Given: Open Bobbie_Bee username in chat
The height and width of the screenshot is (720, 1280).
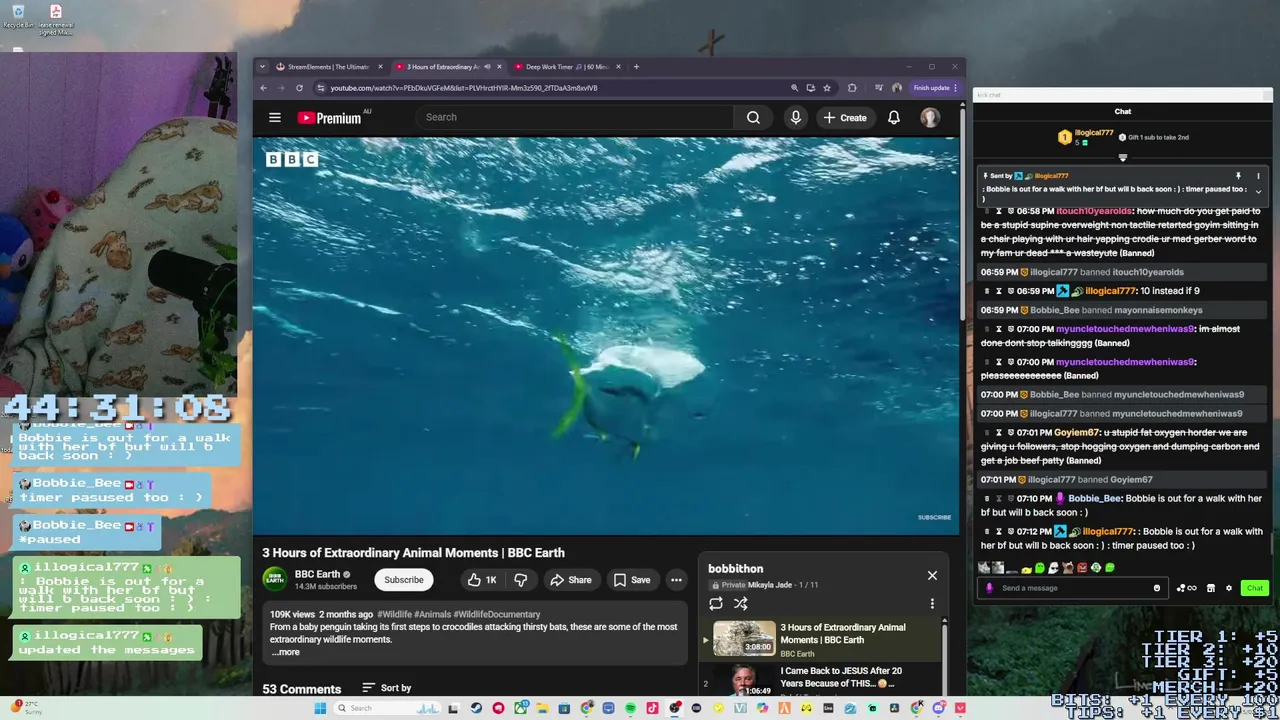Looking at the screenshot, I should click(1094, 498).
